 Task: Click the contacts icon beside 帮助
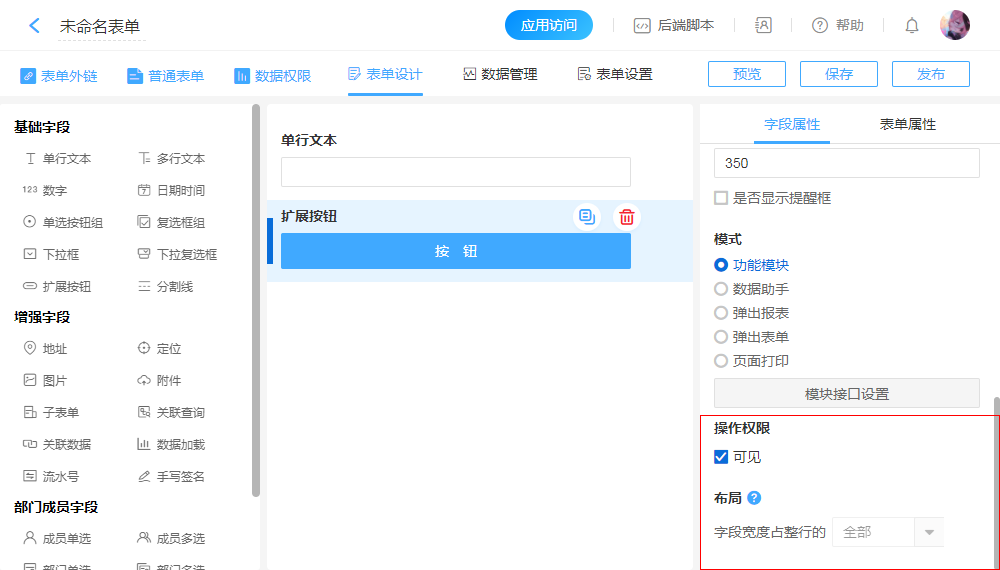(x=763, y=26)
